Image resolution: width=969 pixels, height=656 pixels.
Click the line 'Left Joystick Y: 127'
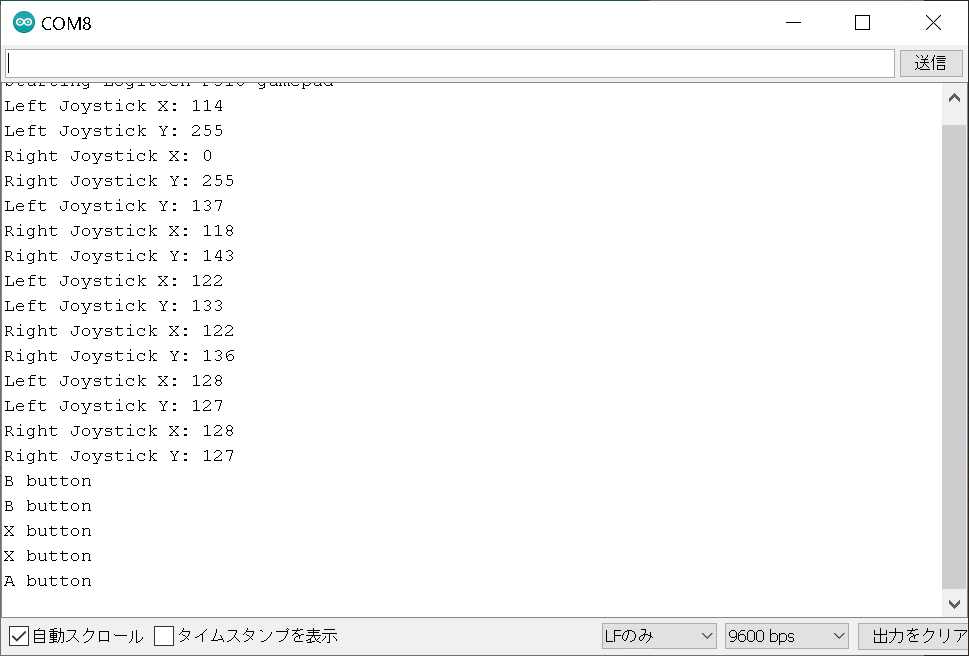[114, 406]
